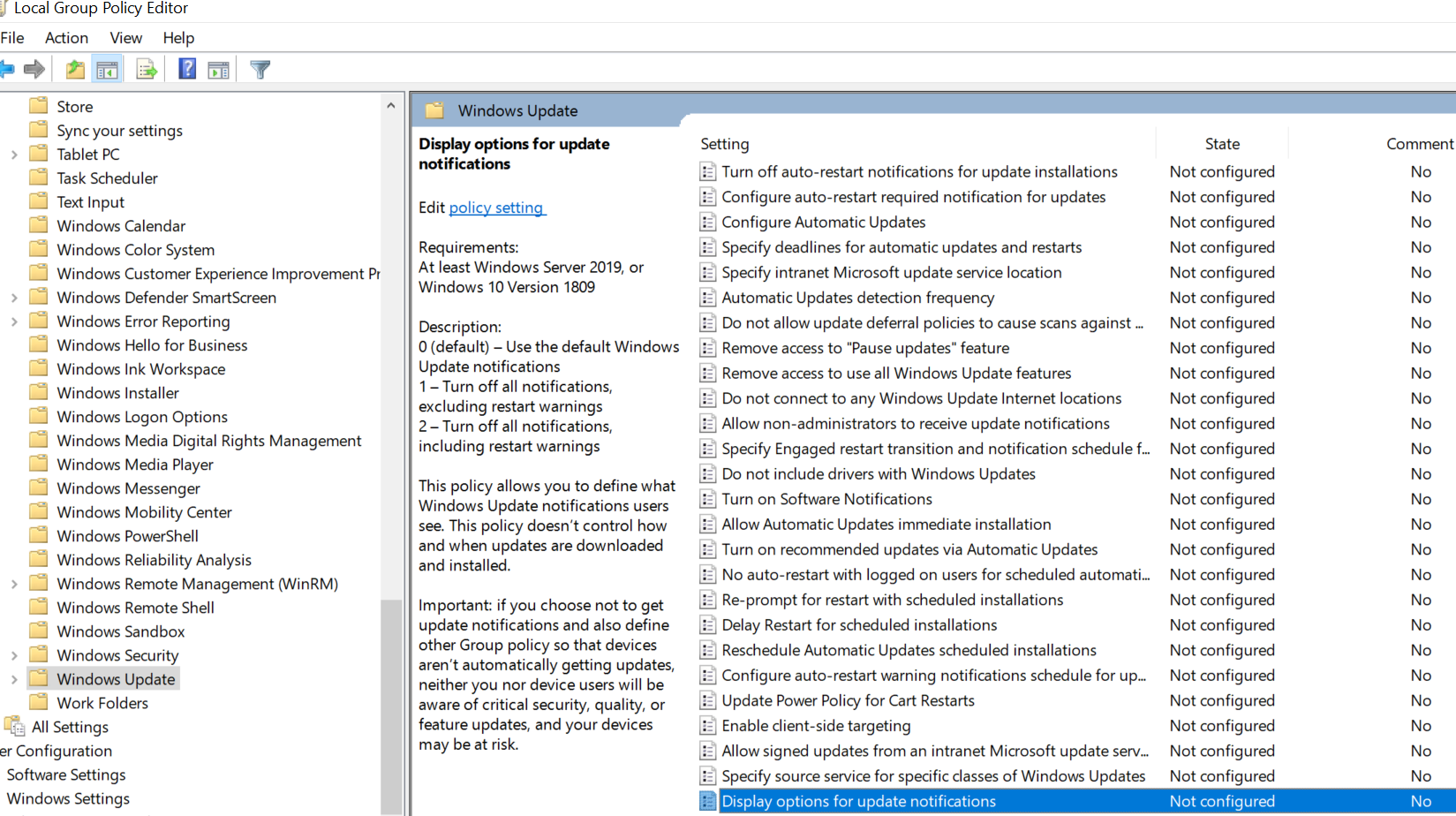Click the Up one level folder icon
1456x816 pixels.
76,69
